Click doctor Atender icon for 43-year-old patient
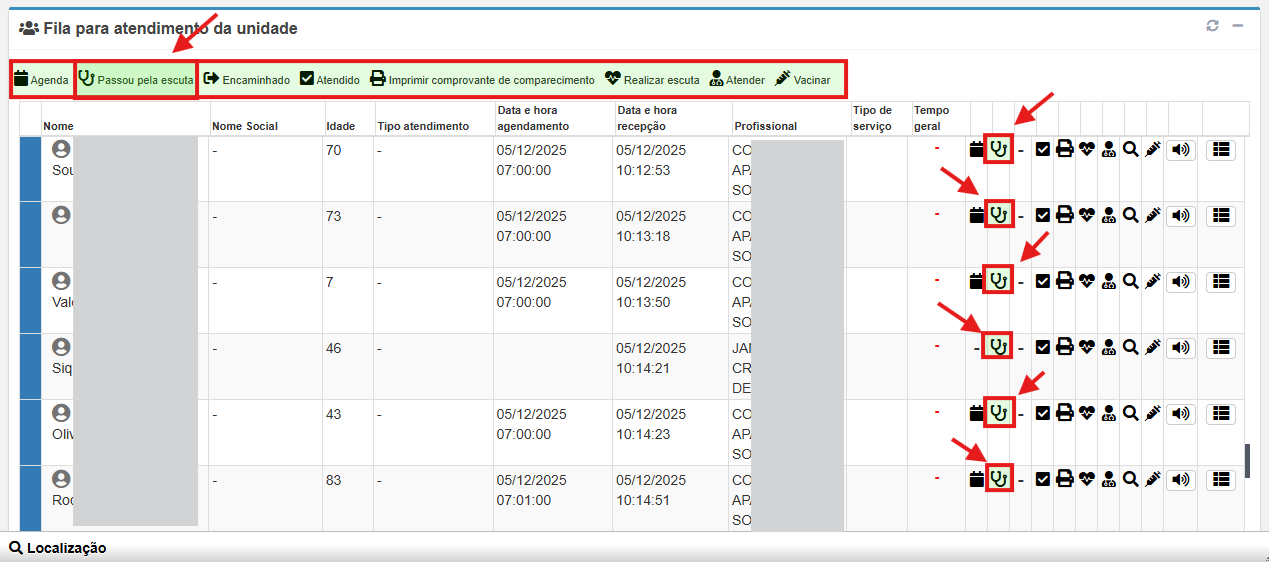This screenshot has width=1269, height=562. [x=1109, y=413]
